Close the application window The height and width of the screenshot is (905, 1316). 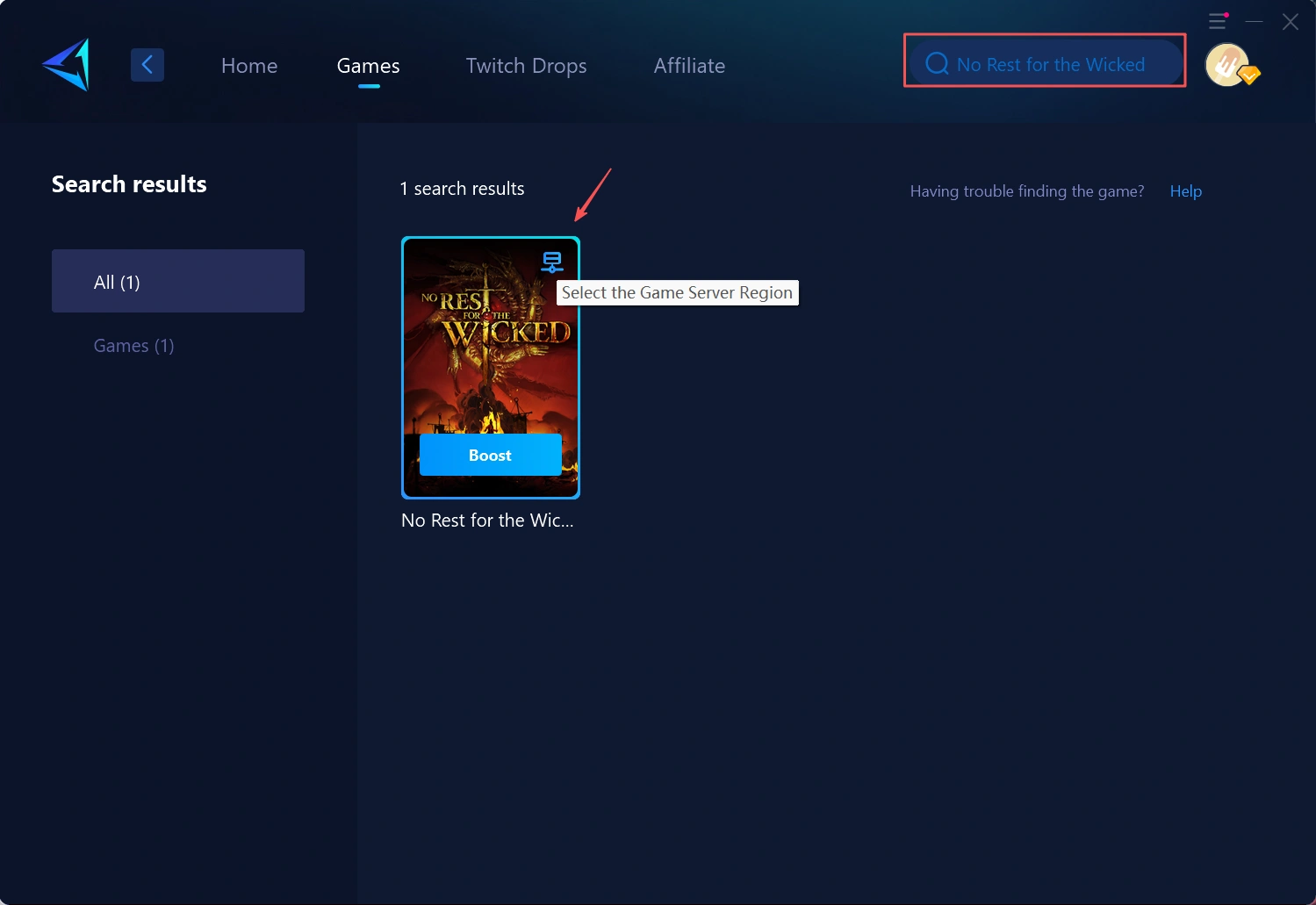pos(1290,21)
